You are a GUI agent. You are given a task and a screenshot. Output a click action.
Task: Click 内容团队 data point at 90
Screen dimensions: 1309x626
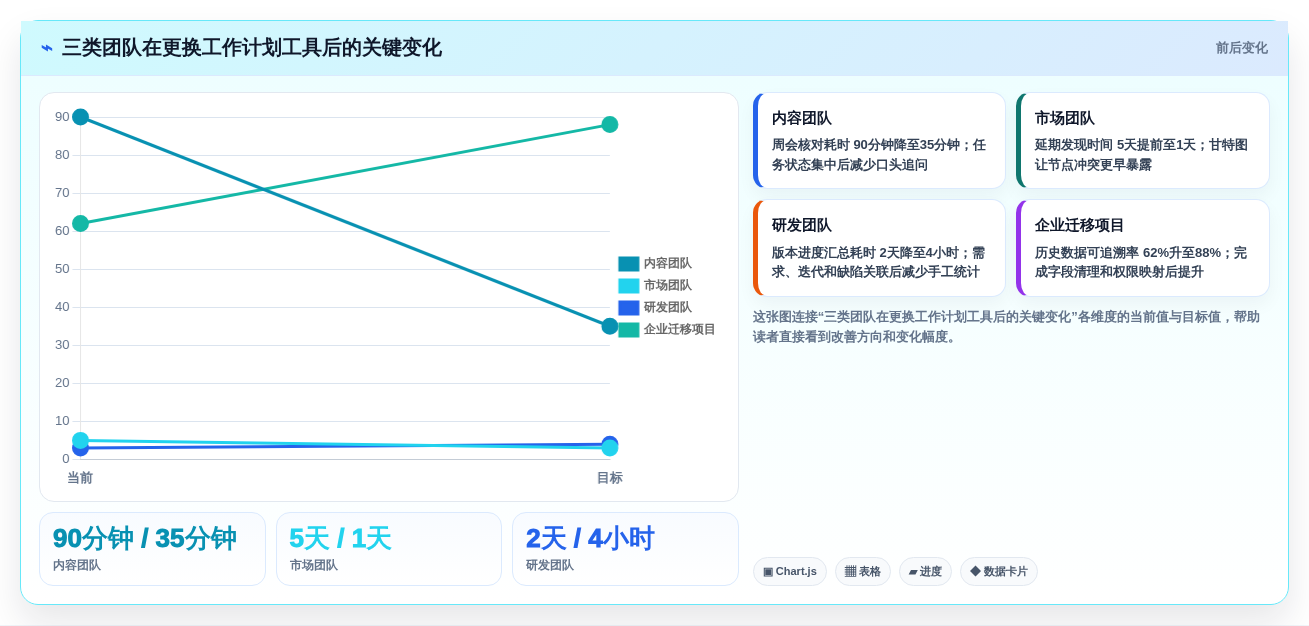point(81,117)
